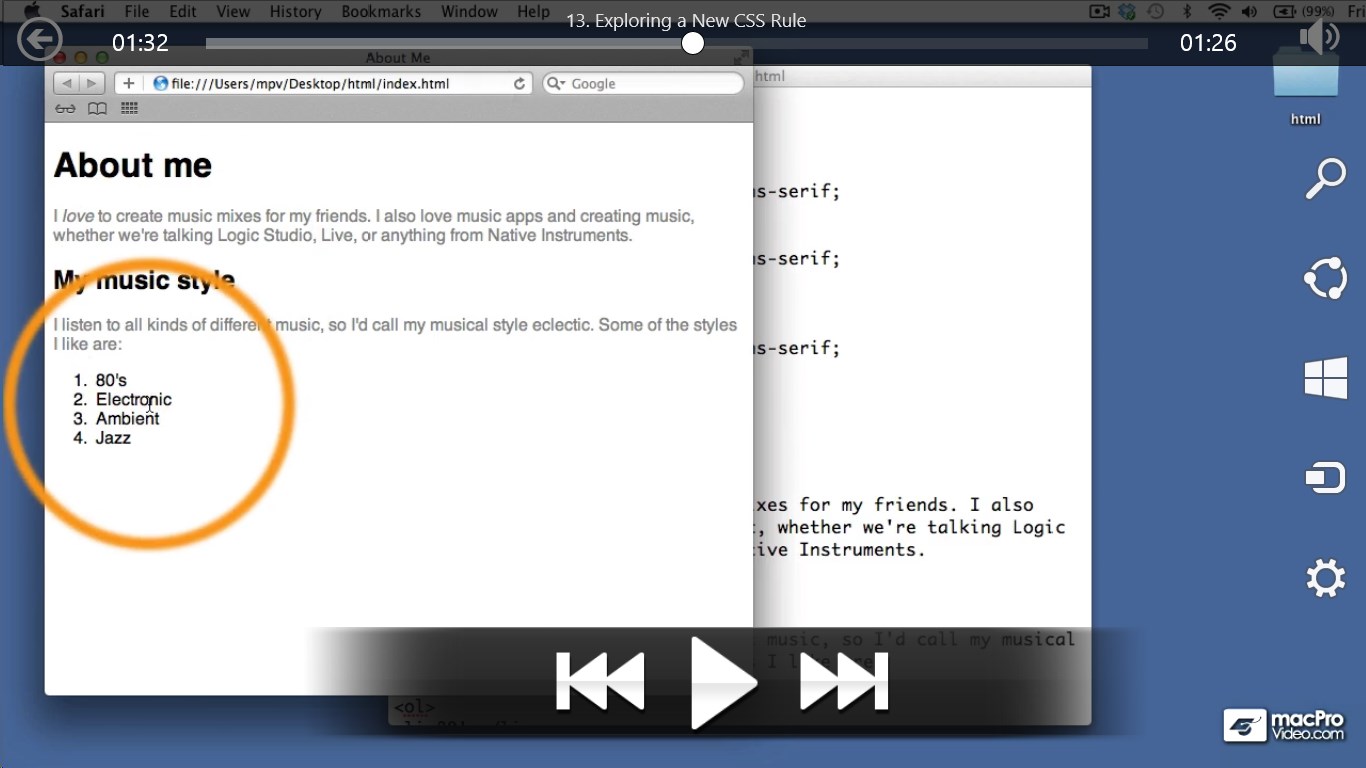Viewport: 1366px width, 768px height.
Task: Open the Time Machine menu extra
Action: coord(1156,11)
